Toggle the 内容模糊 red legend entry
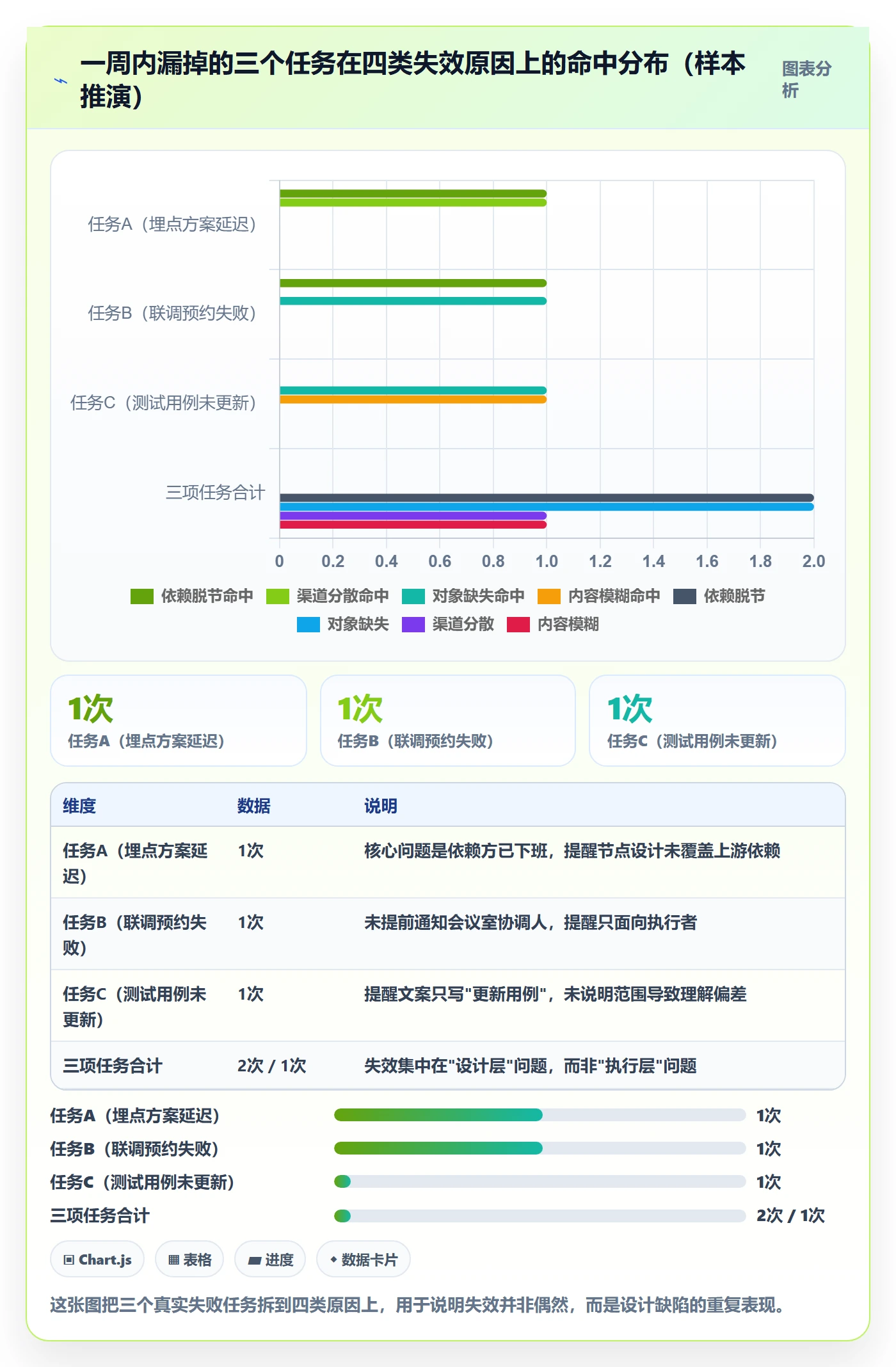The width and height of the screenshot is (896, 1367). (x=553, y=624)
